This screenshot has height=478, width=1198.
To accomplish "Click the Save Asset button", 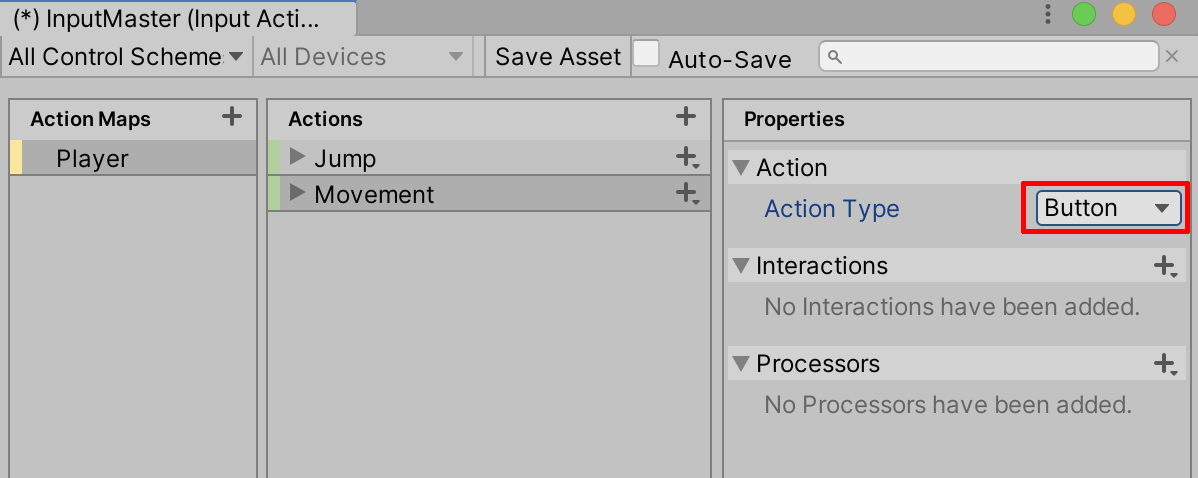I will (558, 57).
